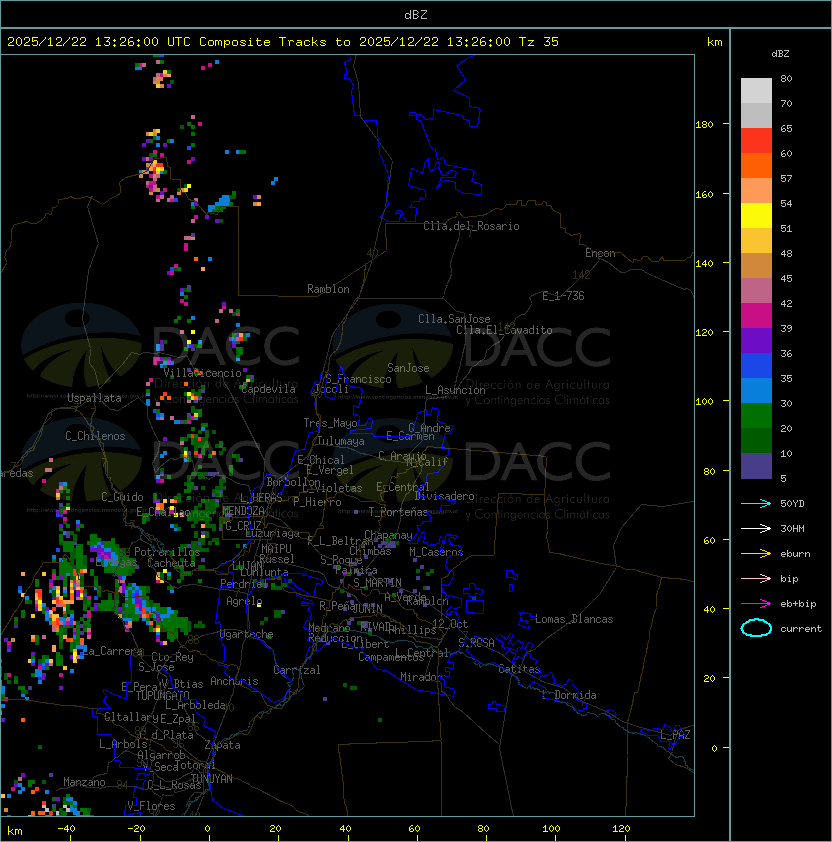The image size is (832, 842).
Task: Click the '180' tick on the vertical km axis
Action: tap(704, 125)
